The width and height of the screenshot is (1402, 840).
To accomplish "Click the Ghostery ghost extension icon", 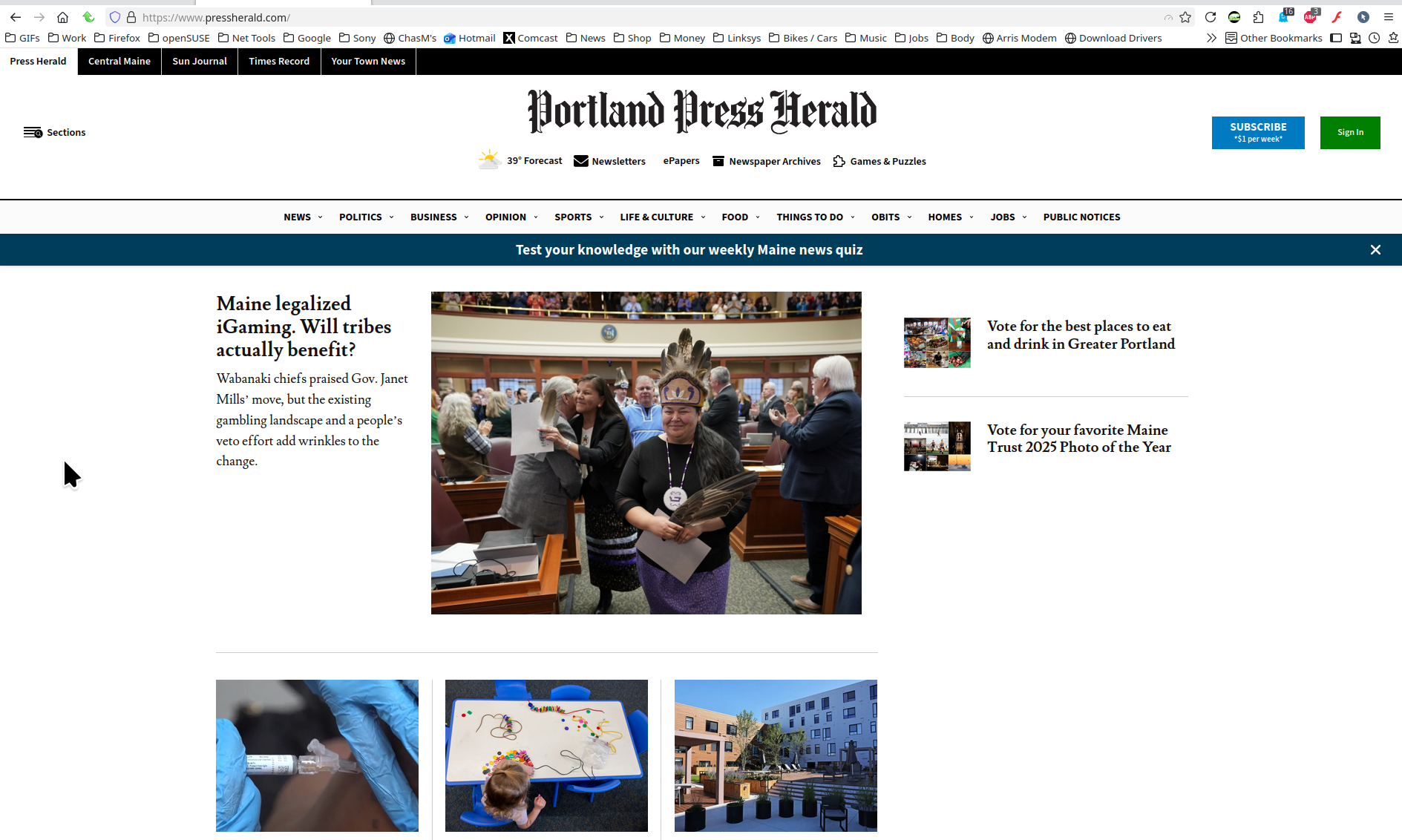I will tap(1284, 17).
